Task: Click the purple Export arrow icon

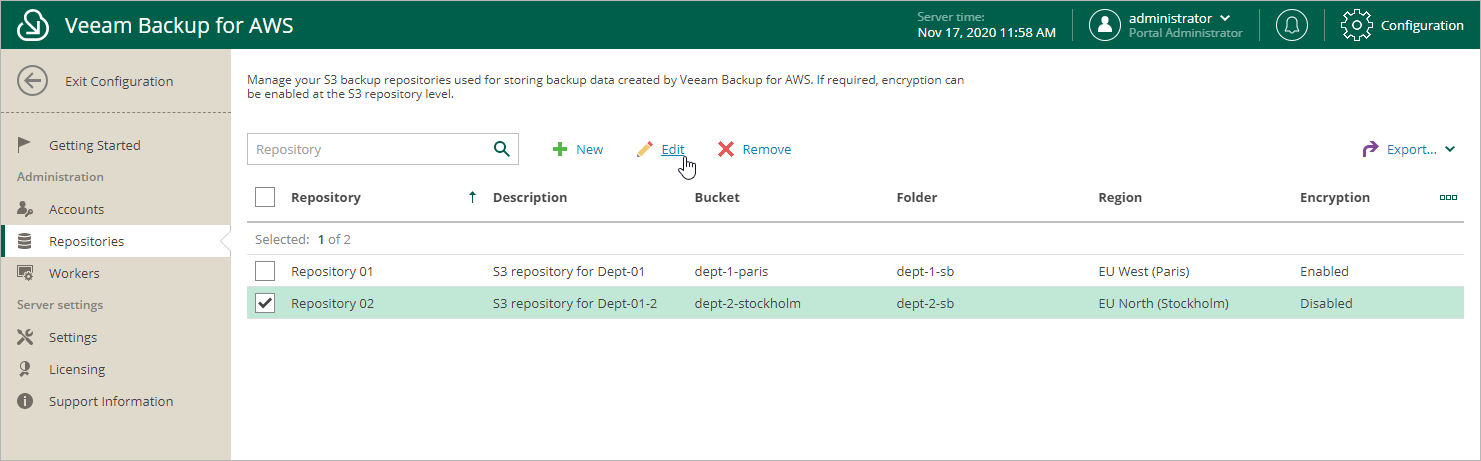Action: (1370, 149)
